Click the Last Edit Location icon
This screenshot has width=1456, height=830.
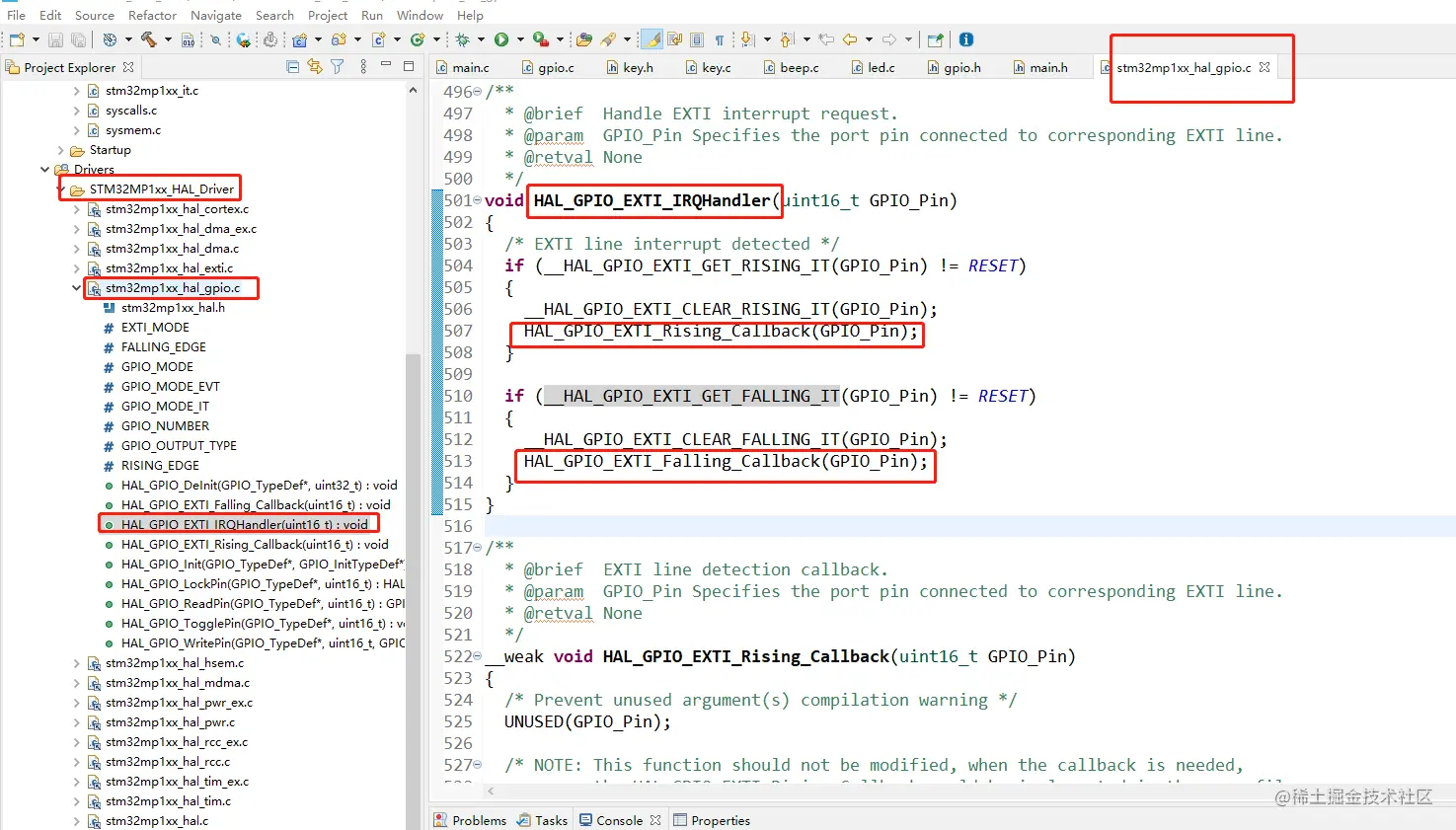[826, 39]
